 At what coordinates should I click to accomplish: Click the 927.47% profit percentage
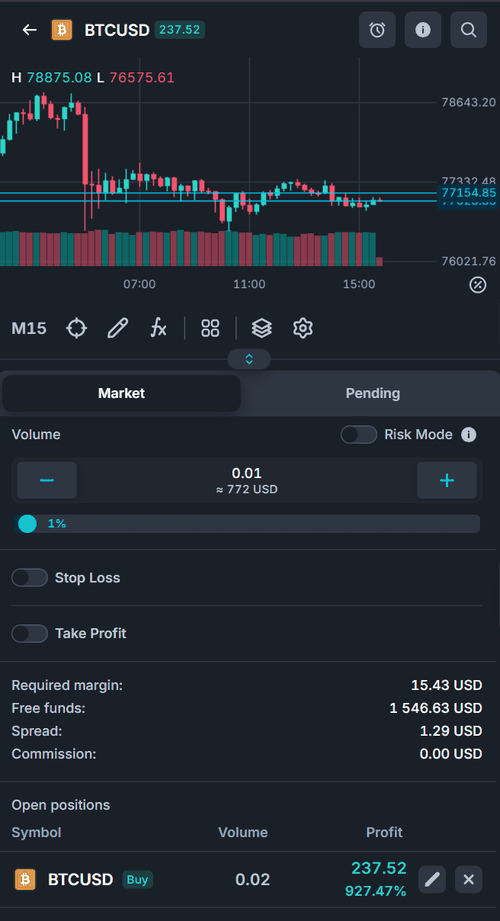pos(375,891)
